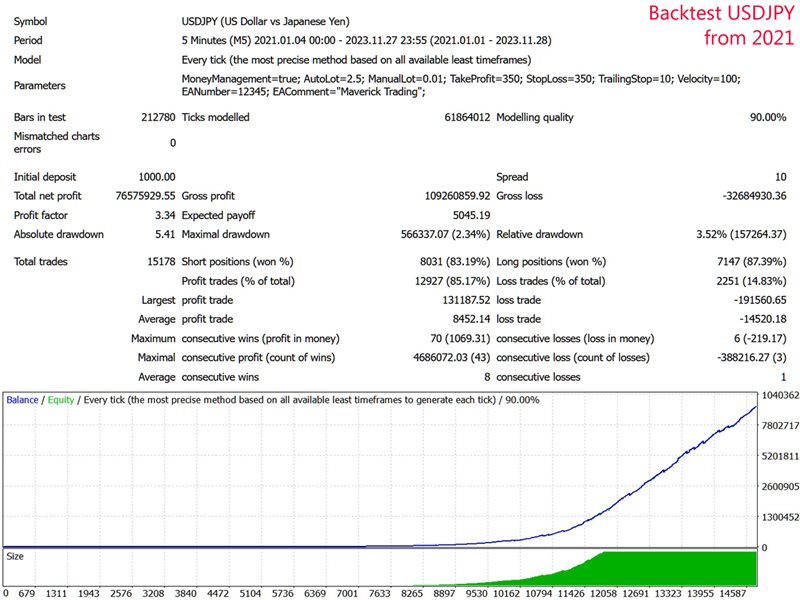800x600 pixels.
Task: Click the 7633 tick on the trade axis
Action: tap(380, 593)
